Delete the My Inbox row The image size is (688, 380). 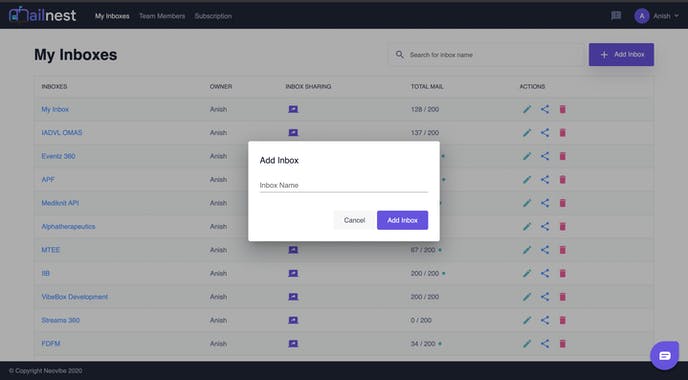click(563, 109)
